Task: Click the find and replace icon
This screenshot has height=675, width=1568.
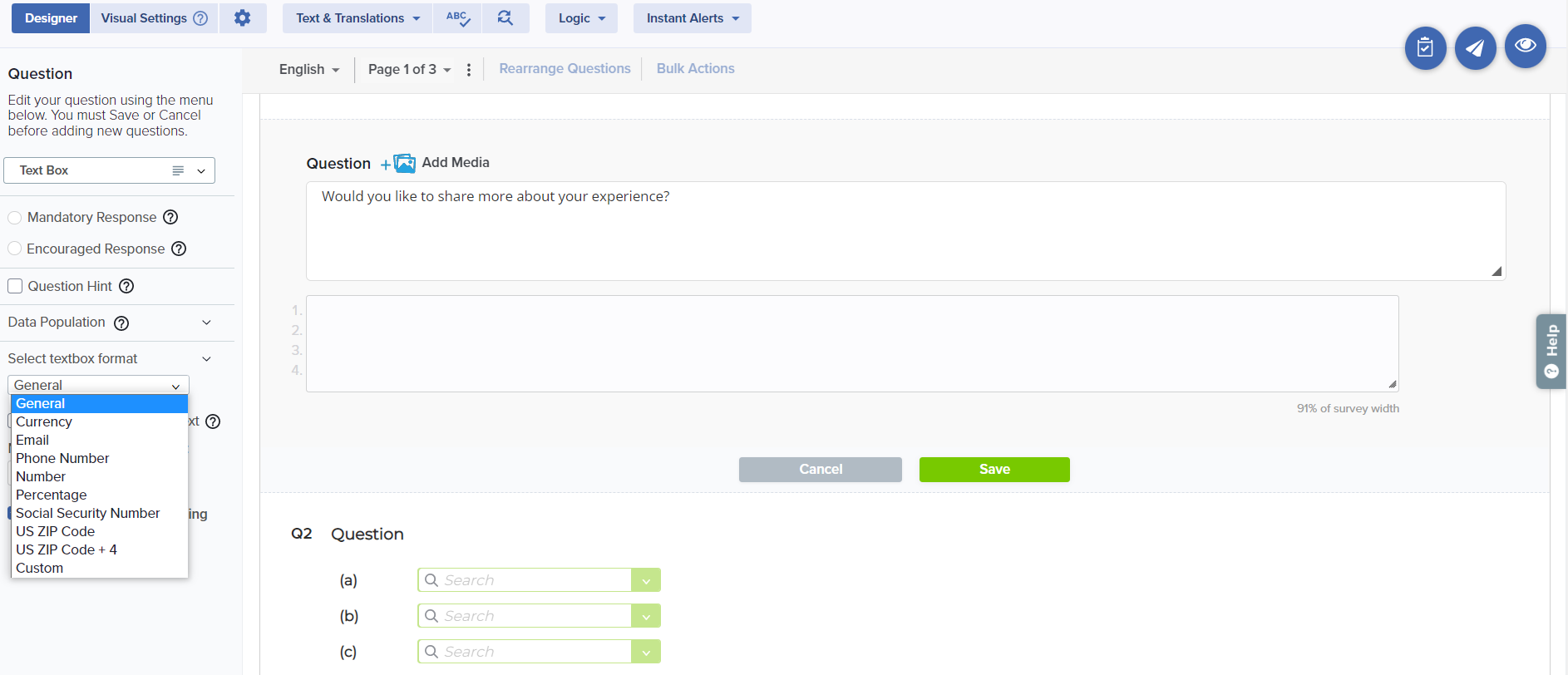Action: pyautogui.click(x=505, y=18)
